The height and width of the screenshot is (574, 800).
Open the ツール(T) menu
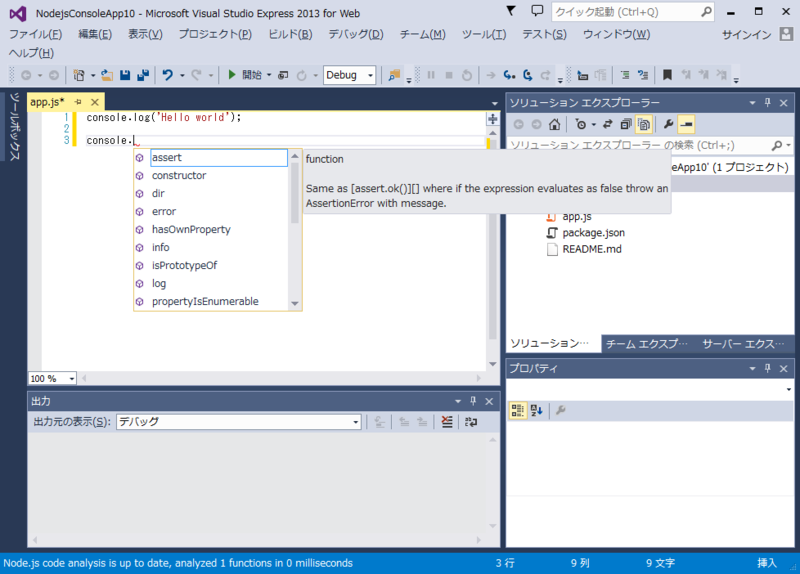click(x=484, y=34)
